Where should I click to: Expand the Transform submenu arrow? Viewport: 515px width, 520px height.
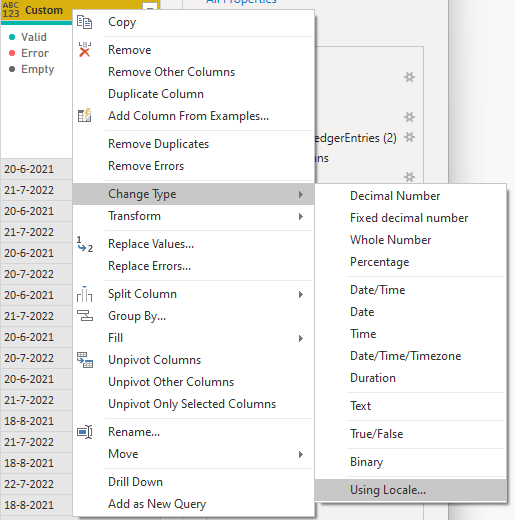(301, 216)
